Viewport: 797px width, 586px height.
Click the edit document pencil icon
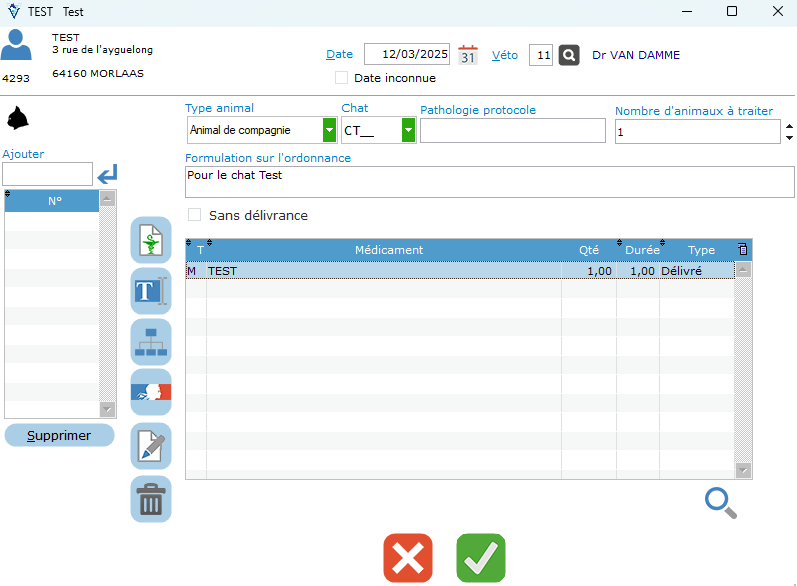(x=151, y=446)
